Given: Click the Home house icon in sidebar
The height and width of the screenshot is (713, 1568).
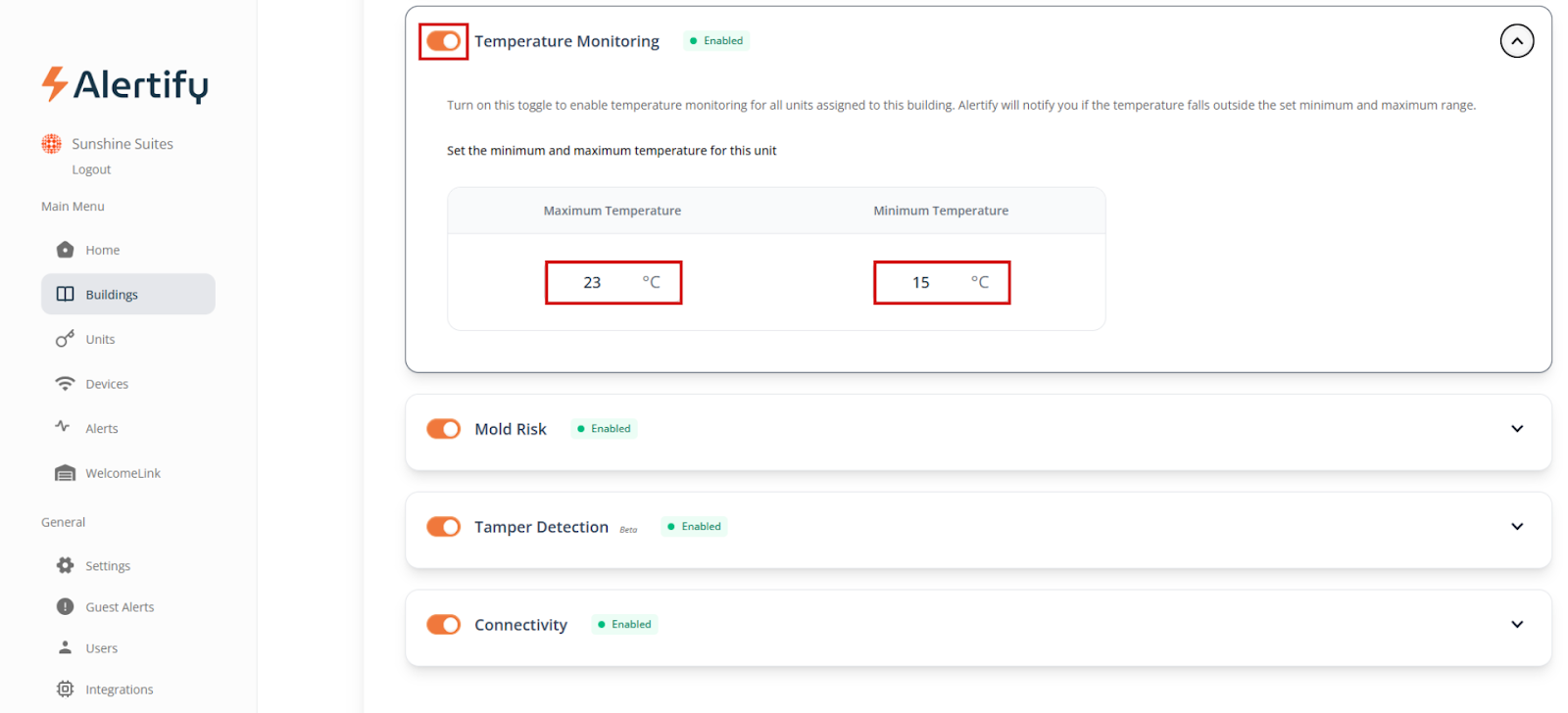Looking at the screenshot, I should (x=66, y=250).
